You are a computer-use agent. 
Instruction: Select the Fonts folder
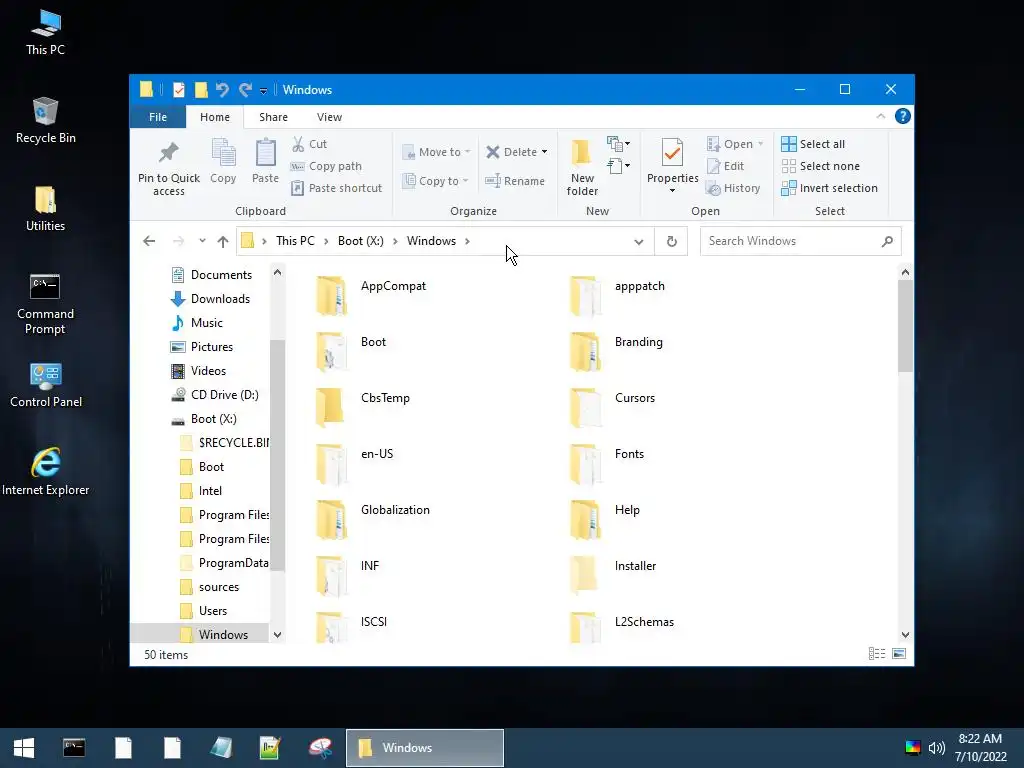pos(605,463)
